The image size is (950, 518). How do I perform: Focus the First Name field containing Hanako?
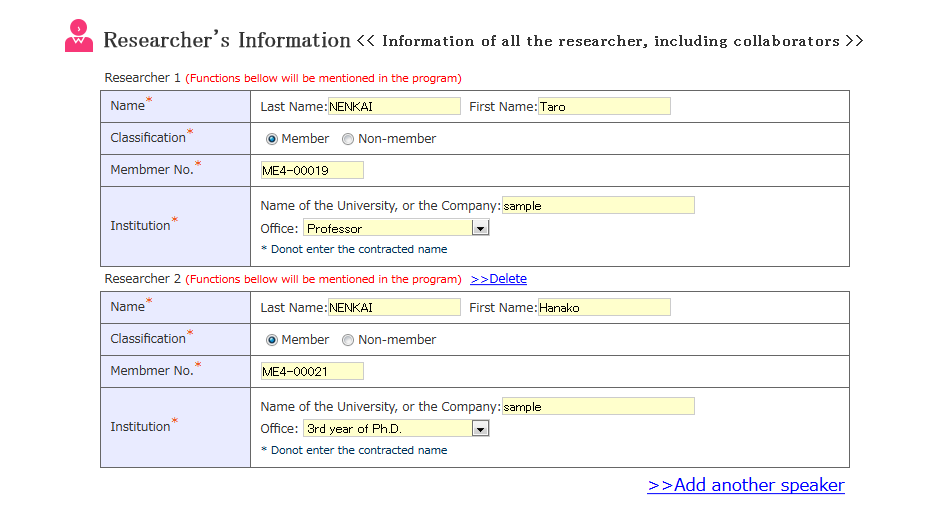pyautogui.click(x=604, y=307)
